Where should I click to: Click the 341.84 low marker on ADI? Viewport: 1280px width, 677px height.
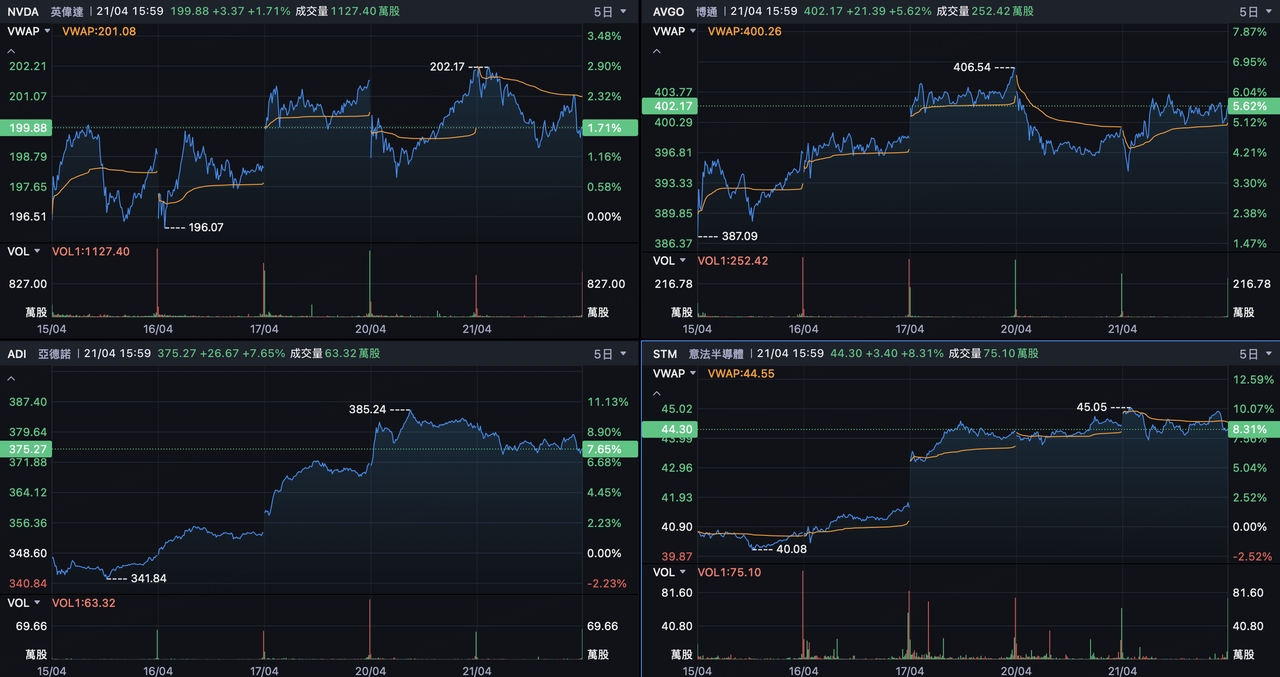tap(148, 578)
